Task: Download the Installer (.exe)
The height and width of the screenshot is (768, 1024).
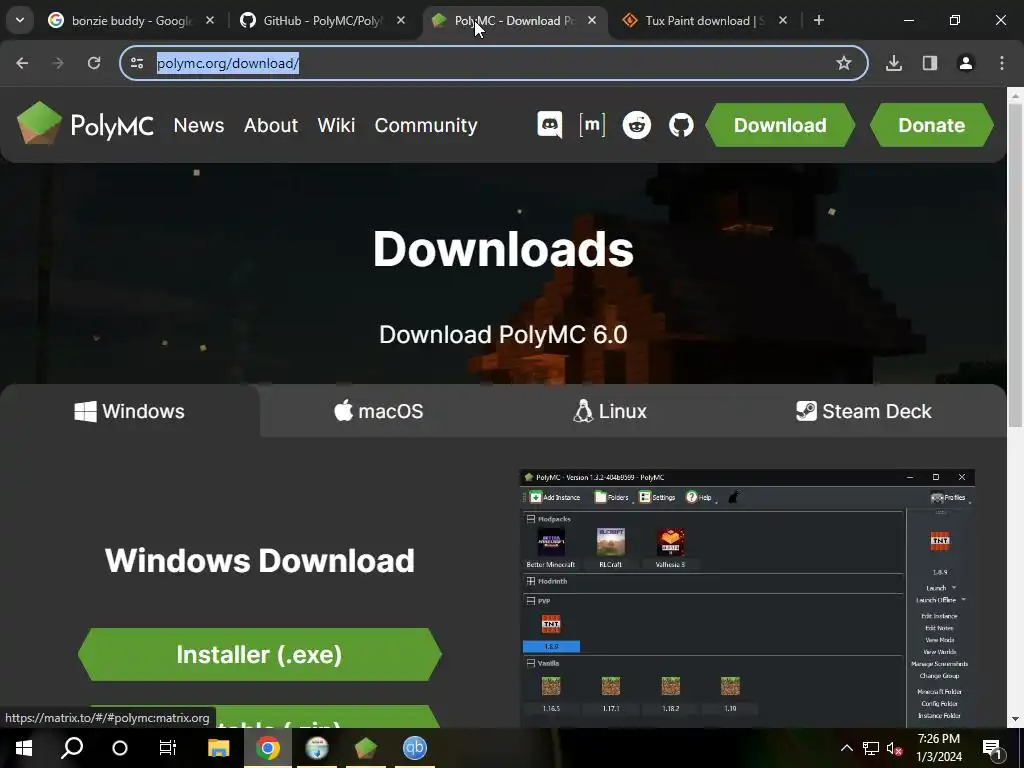Action: (x=259, y=654)
